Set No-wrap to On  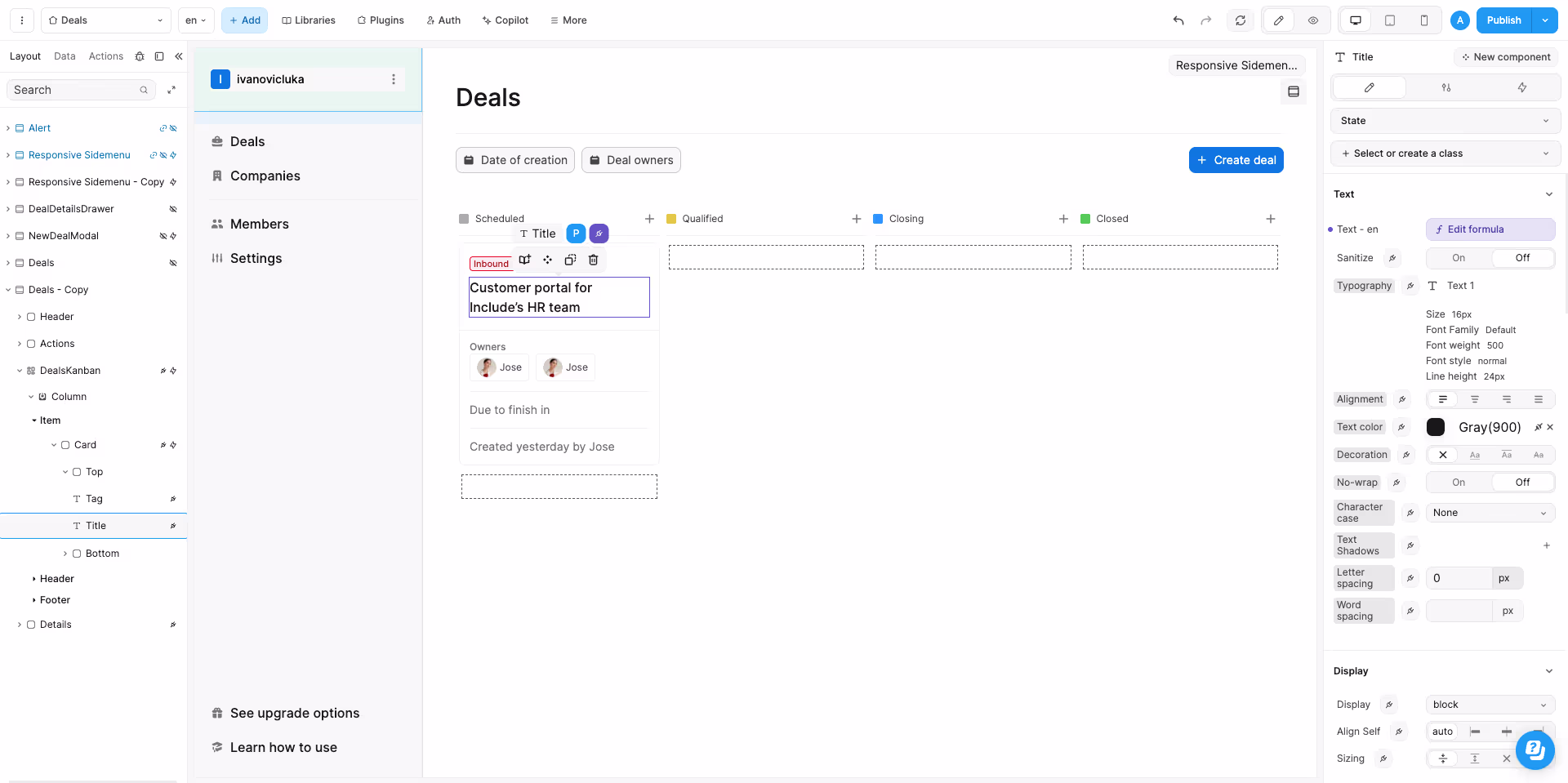point(1458,483)
